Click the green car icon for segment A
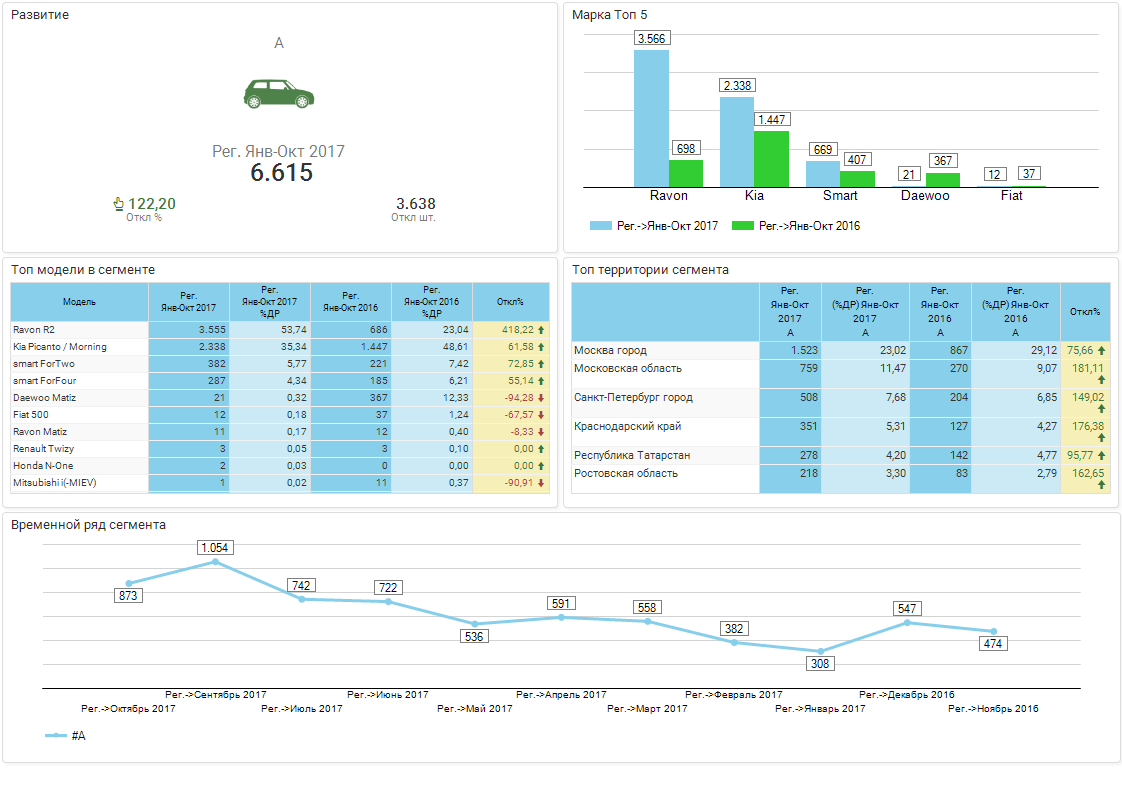This screenshot has width=1122, height=793. (x=279, y=93)
